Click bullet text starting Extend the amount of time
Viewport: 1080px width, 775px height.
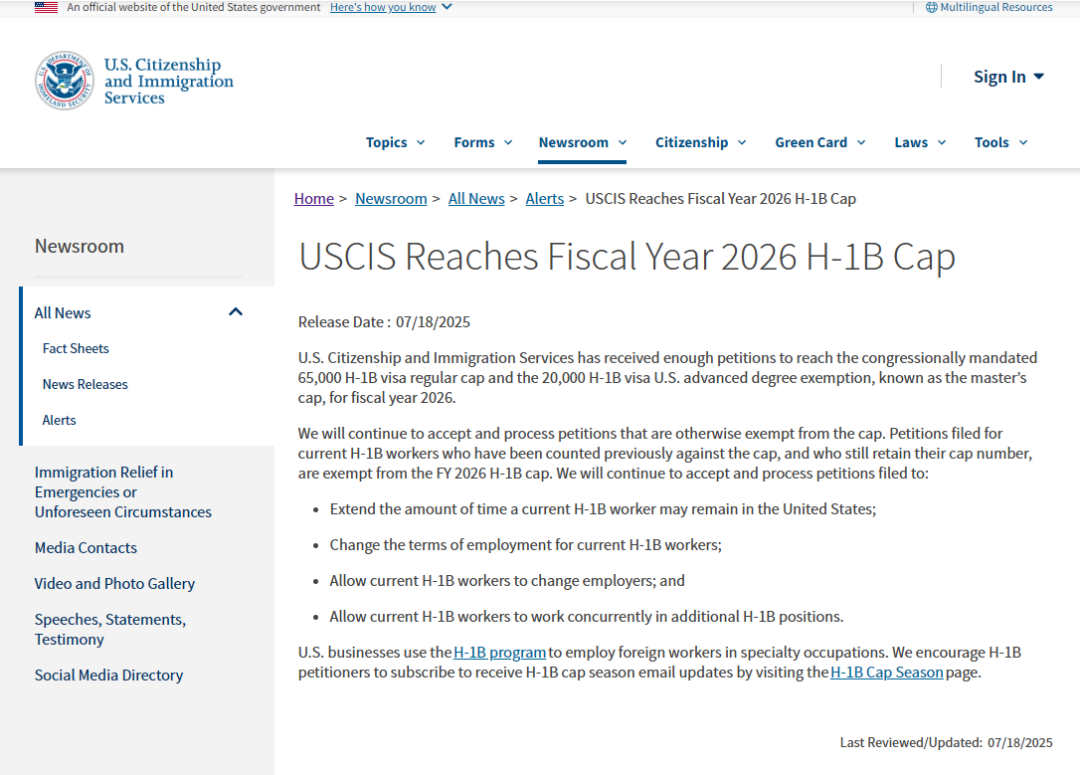coord(603,509)
